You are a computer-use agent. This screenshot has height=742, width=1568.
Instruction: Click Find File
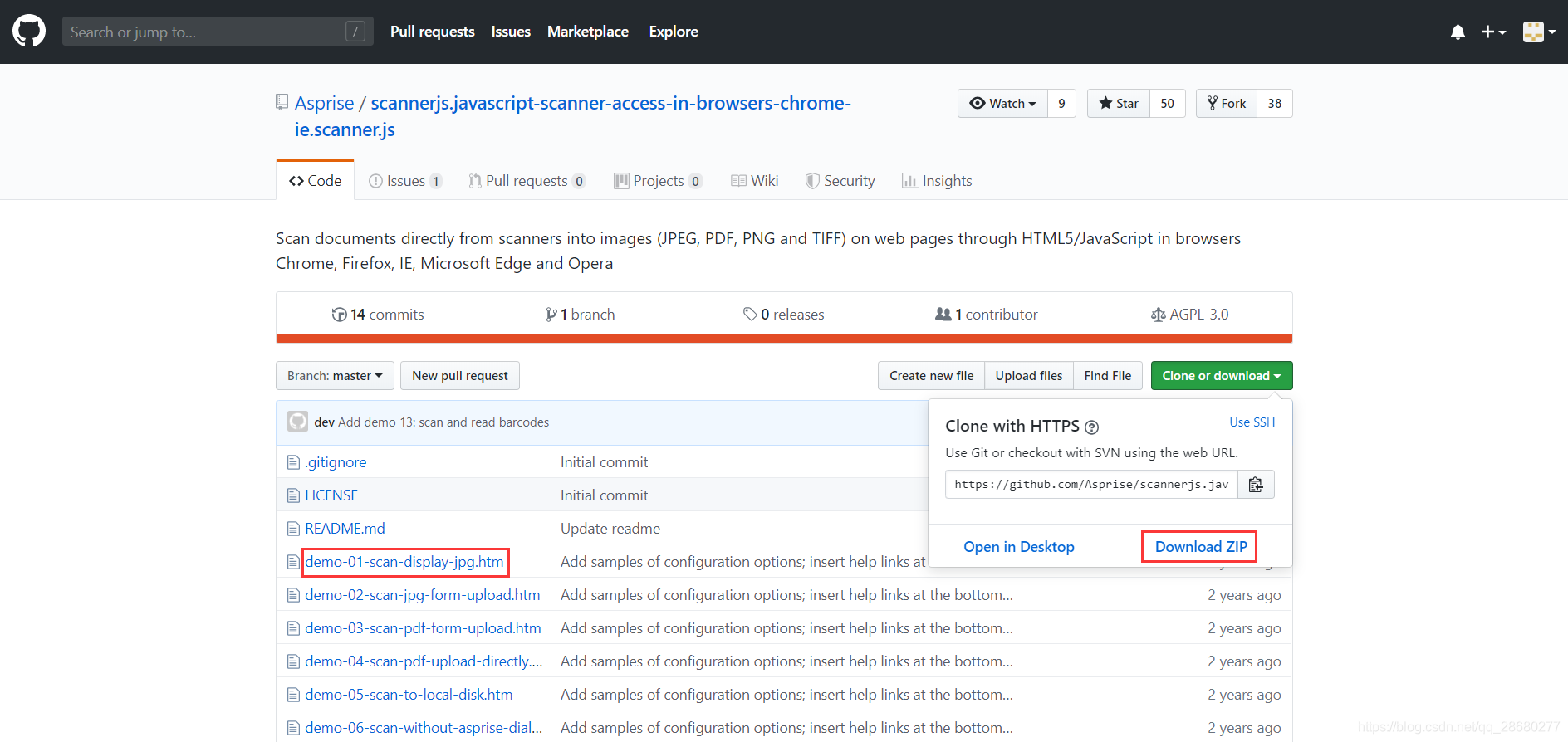point(1108,376)
